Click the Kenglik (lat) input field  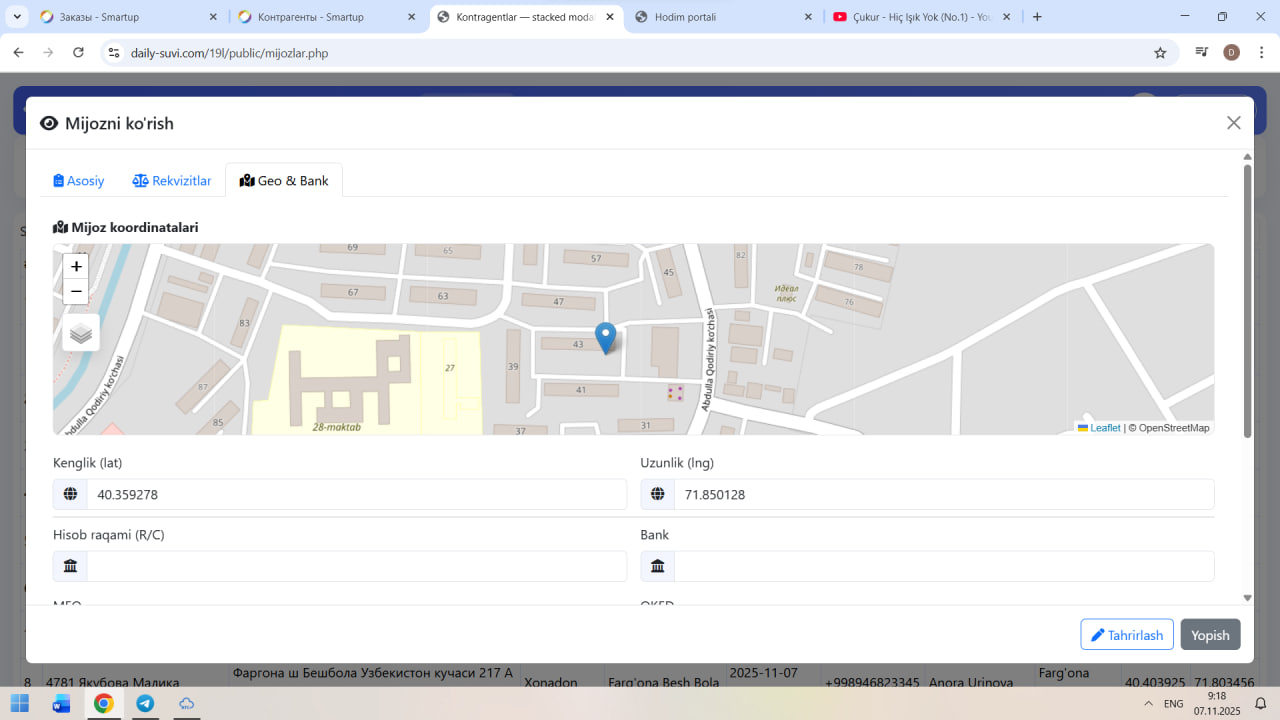[x=356, y=495]
